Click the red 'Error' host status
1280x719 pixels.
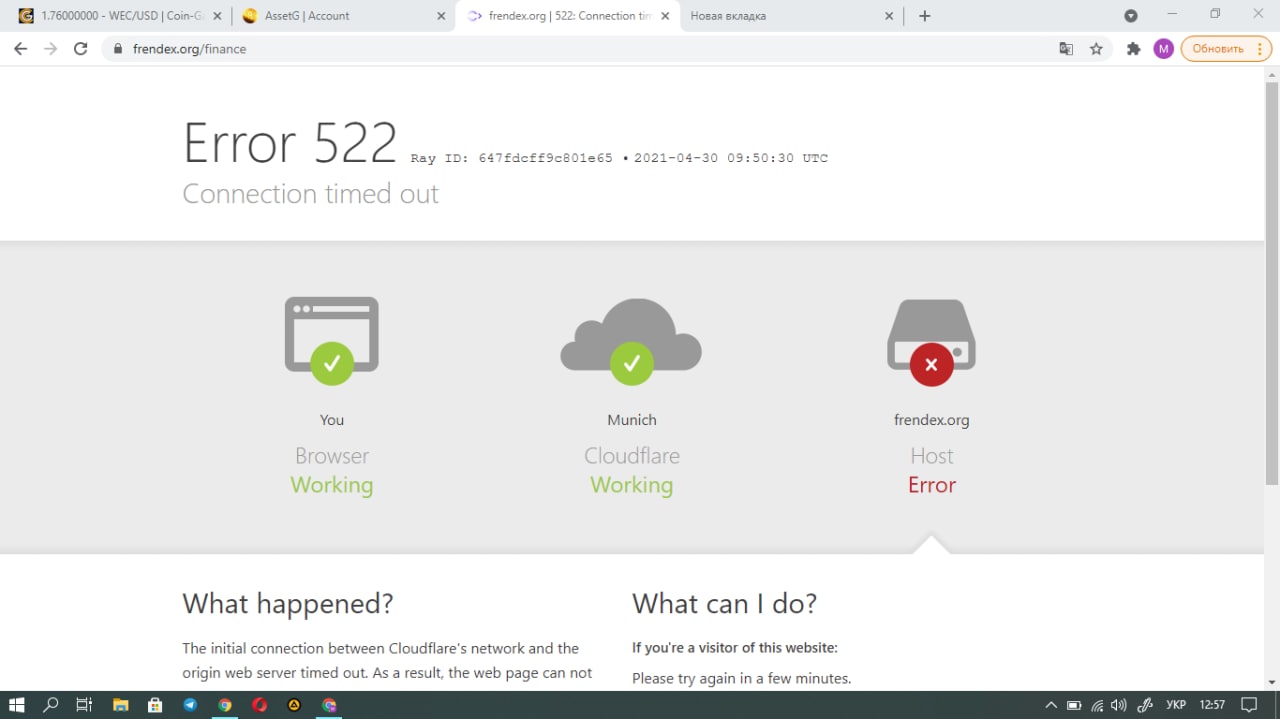coord(932,485)
